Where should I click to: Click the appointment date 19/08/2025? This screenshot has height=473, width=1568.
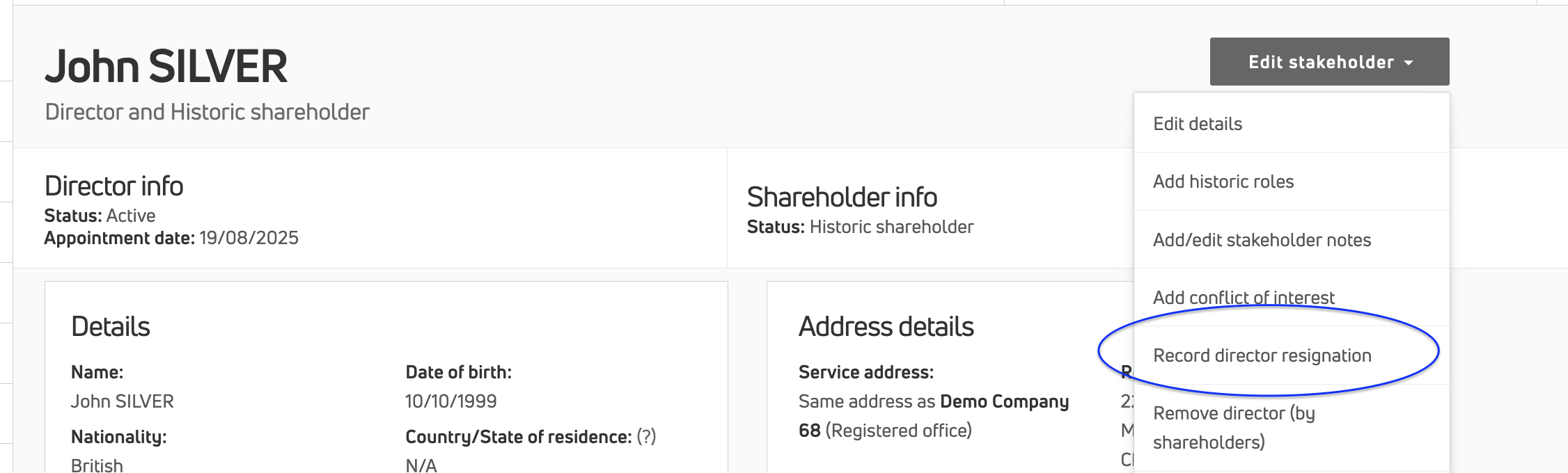249,238
